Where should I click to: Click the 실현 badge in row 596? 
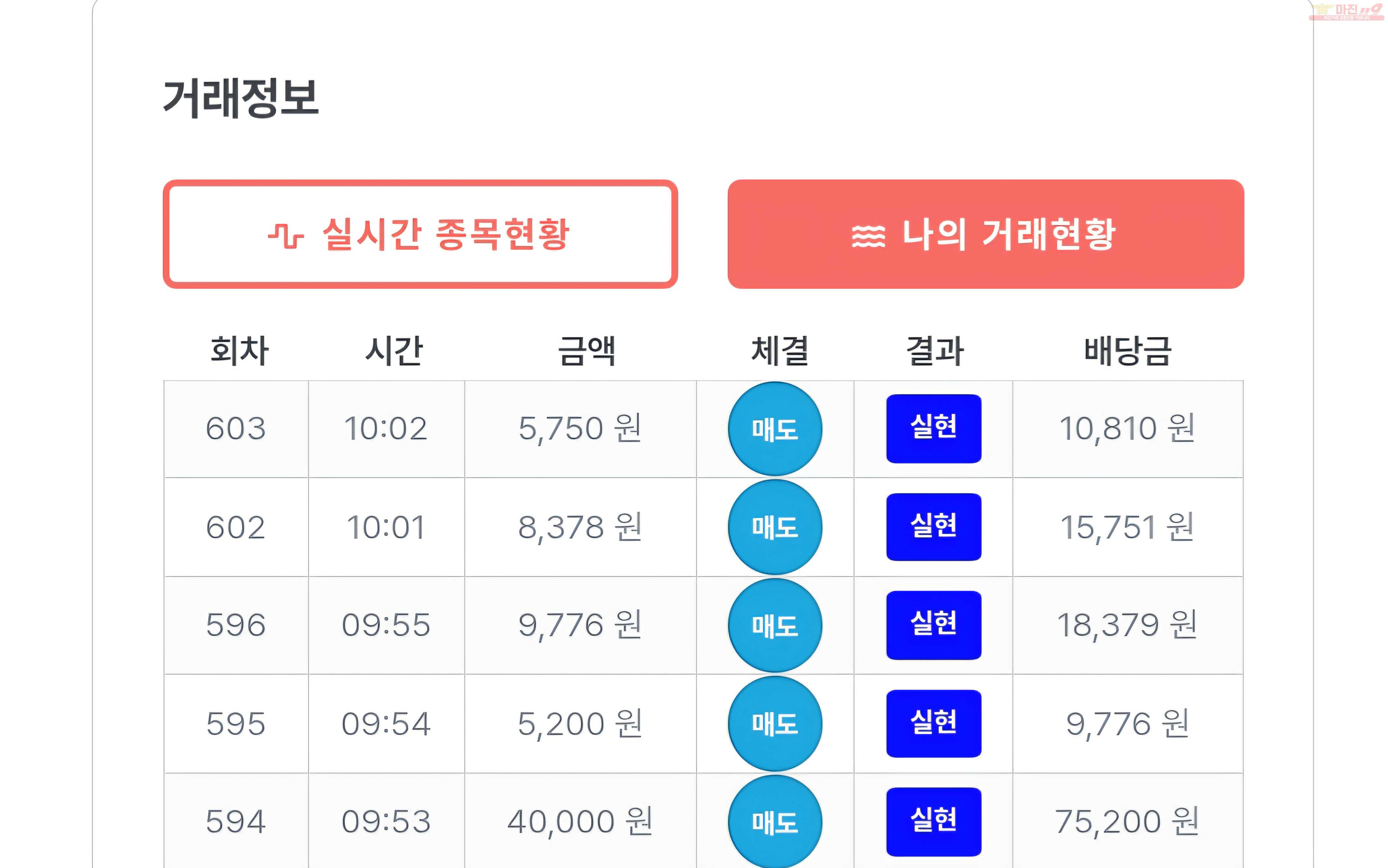pyautogui.click(x=934, y=625)
